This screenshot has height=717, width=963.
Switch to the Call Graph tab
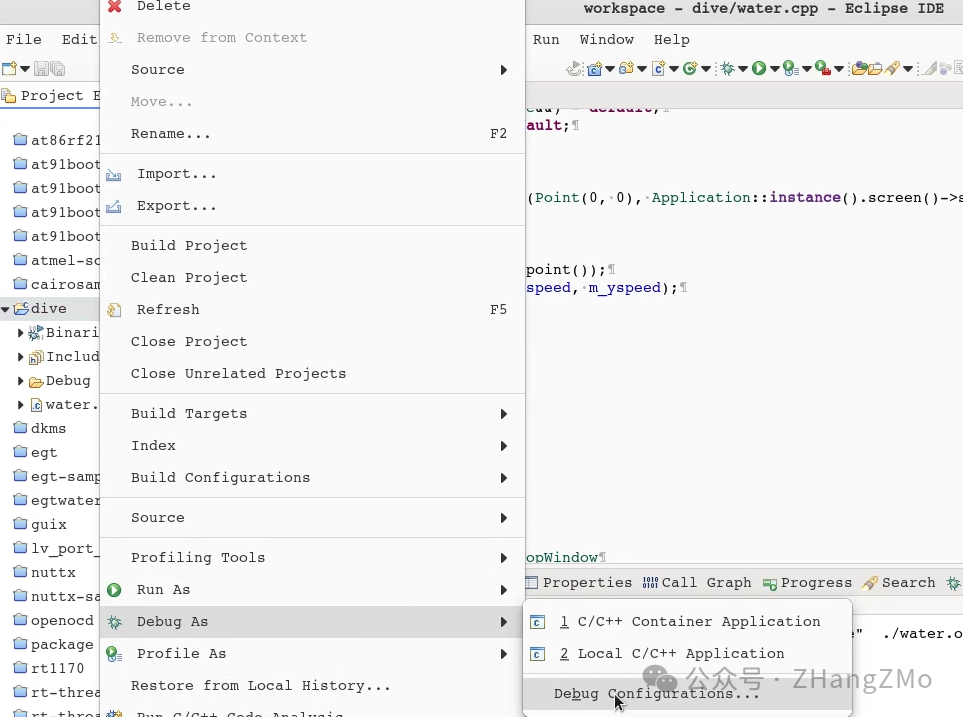697,582
